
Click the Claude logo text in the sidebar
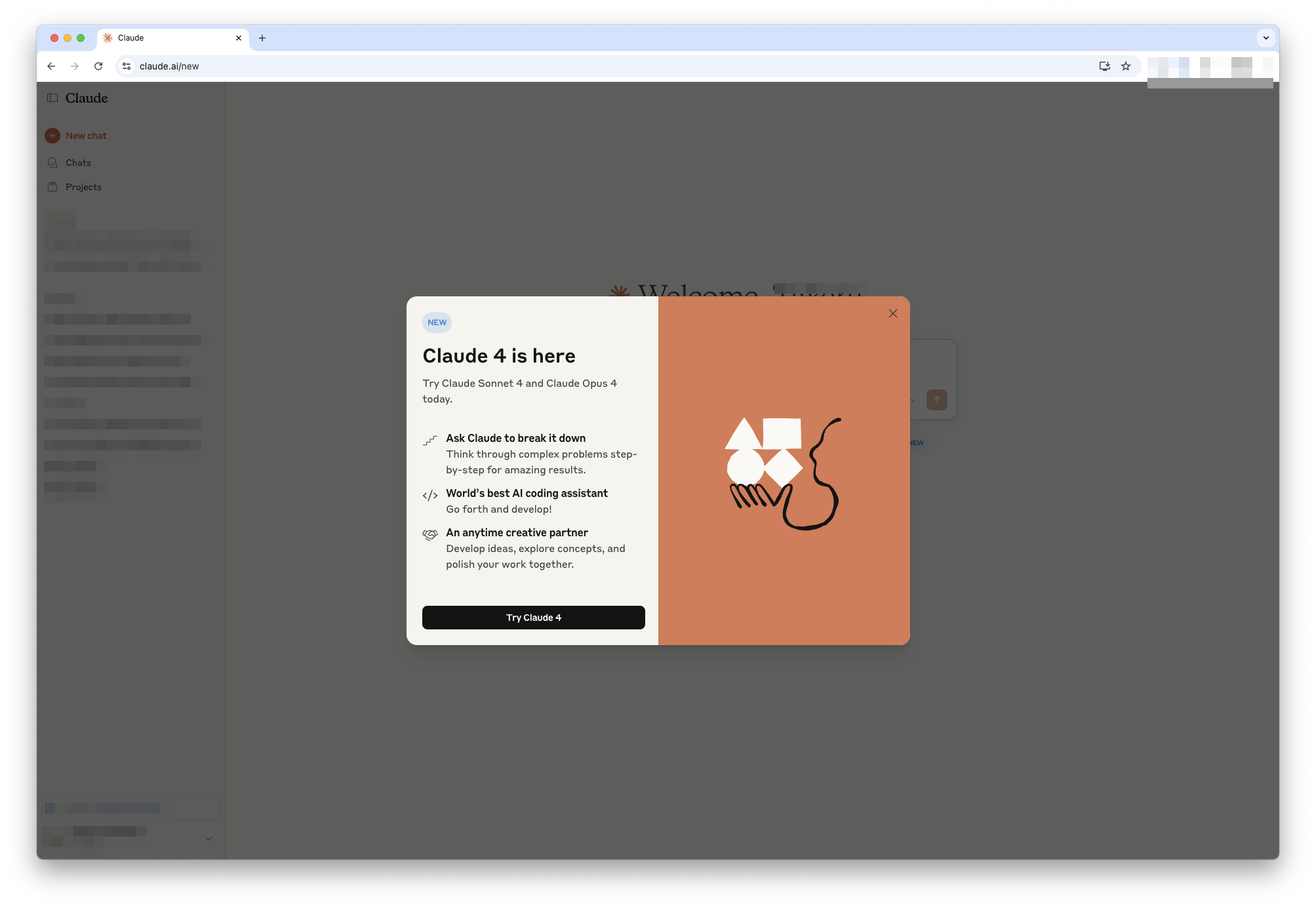(x=87, y=98)
